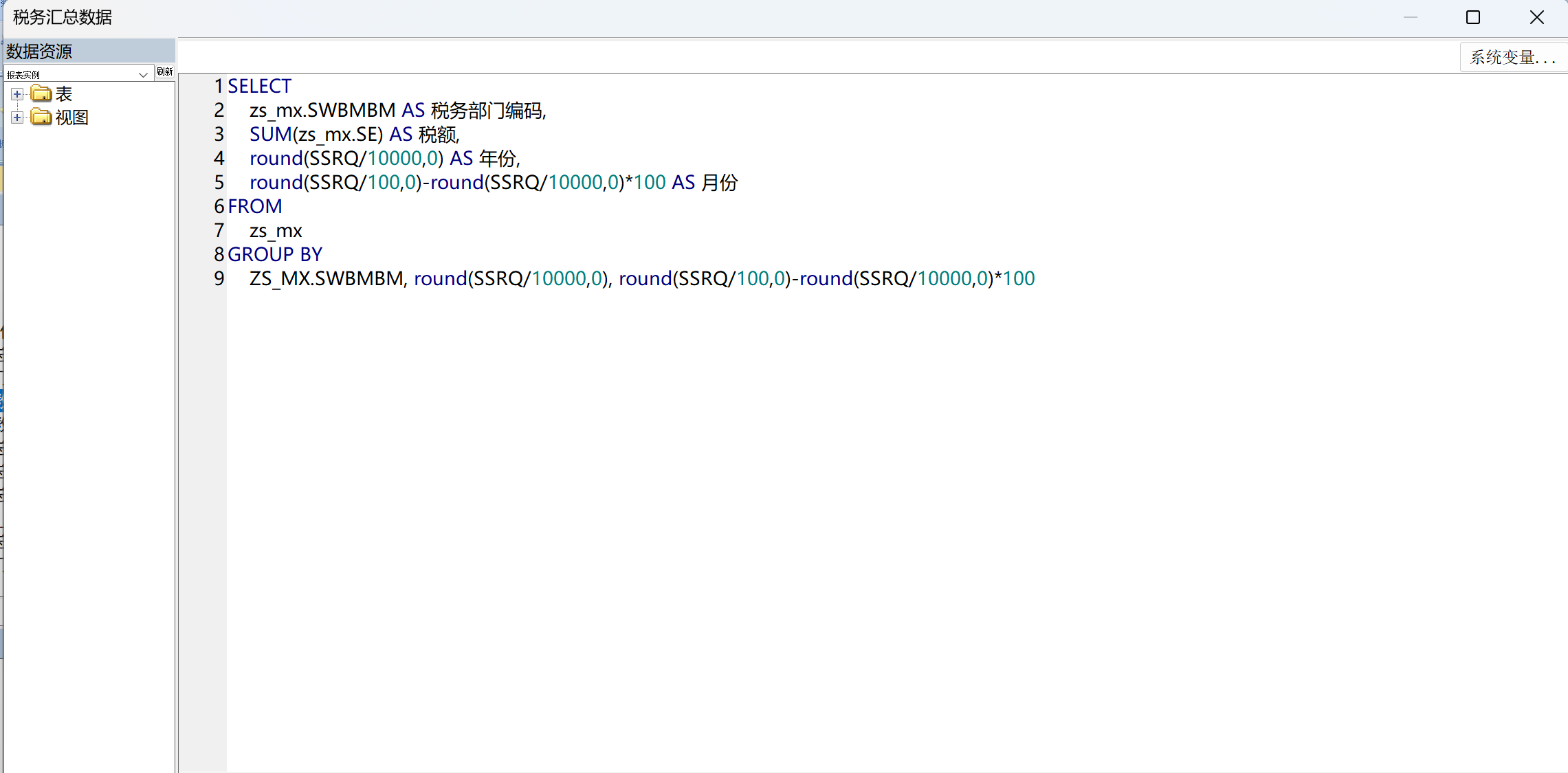
Task: Select the 视图 tree item label
Action: pos(72,117)
